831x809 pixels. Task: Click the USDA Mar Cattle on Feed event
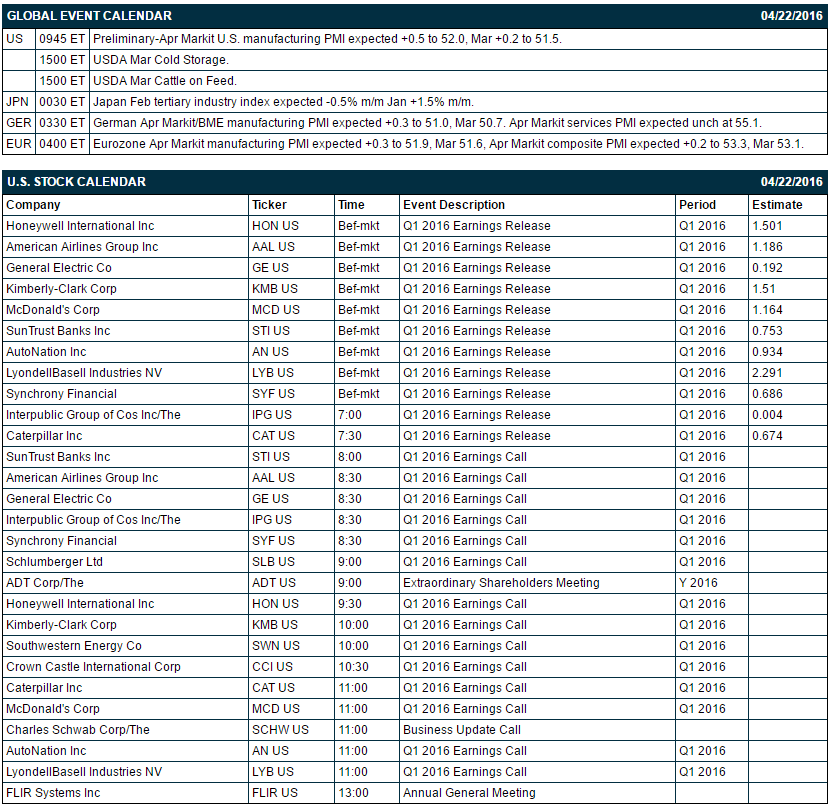pos(165,81)
